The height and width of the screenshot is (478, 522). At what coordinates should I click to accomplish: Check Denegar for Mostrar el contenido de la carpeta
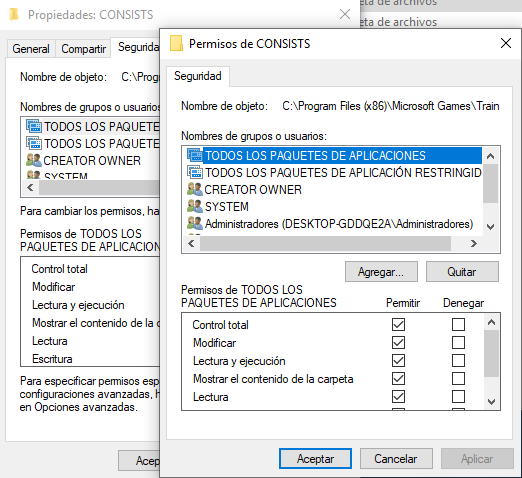458,378
